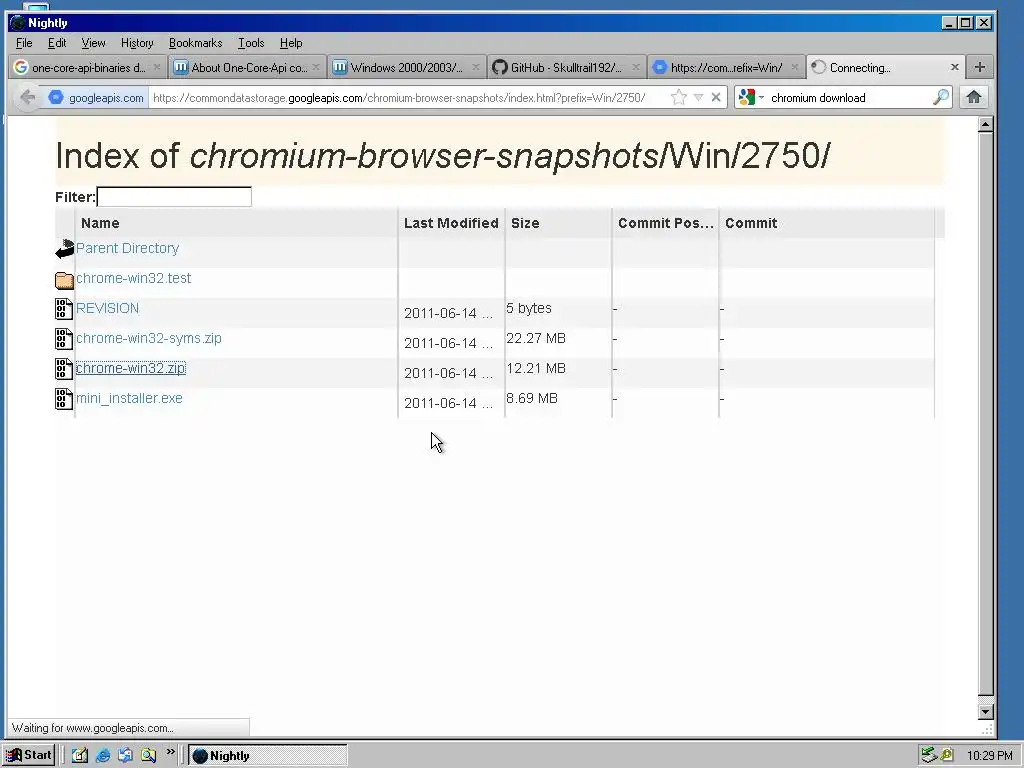Click the chrome-win32-syms.zip file icon
This screenshot has height=768, width=1024.
(63, 339)
